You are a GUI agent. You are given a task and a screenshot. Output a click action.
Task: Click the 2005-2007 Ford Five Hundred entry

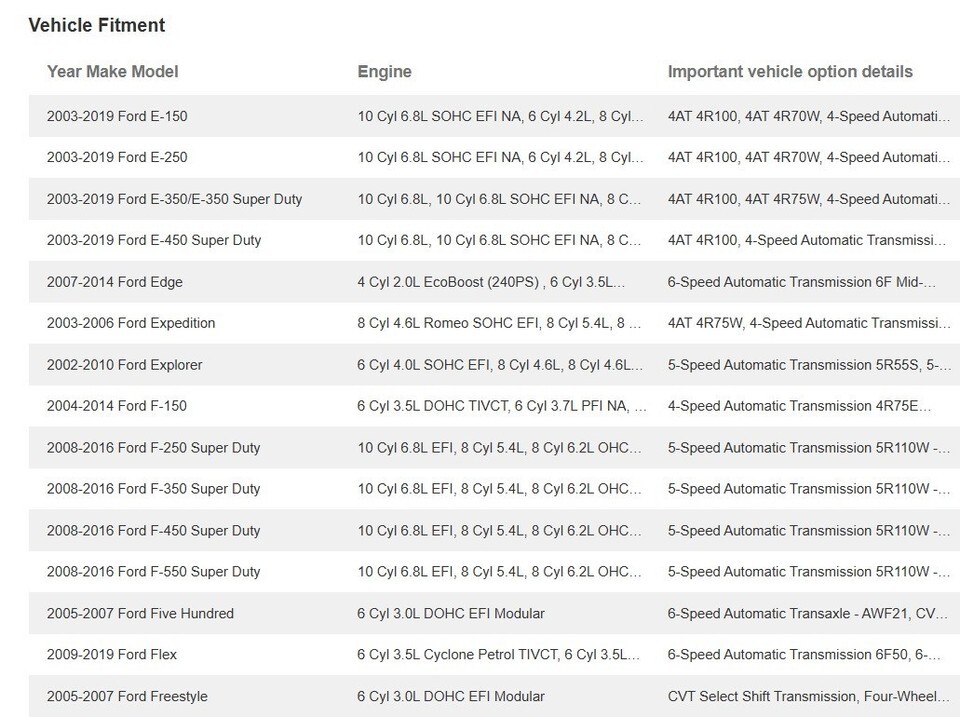tap(140, 613)
